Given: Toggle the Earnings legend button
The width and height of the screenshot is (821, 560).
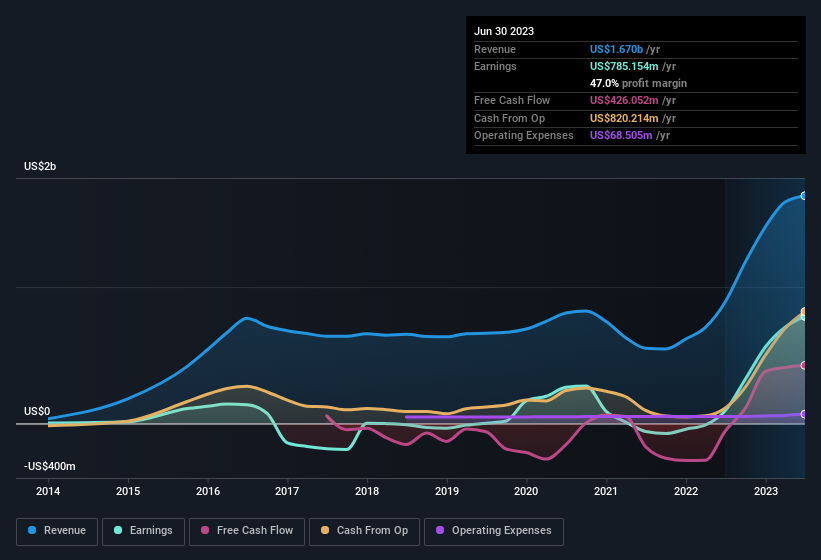Looking at the screenshot, I should point(143,530).
